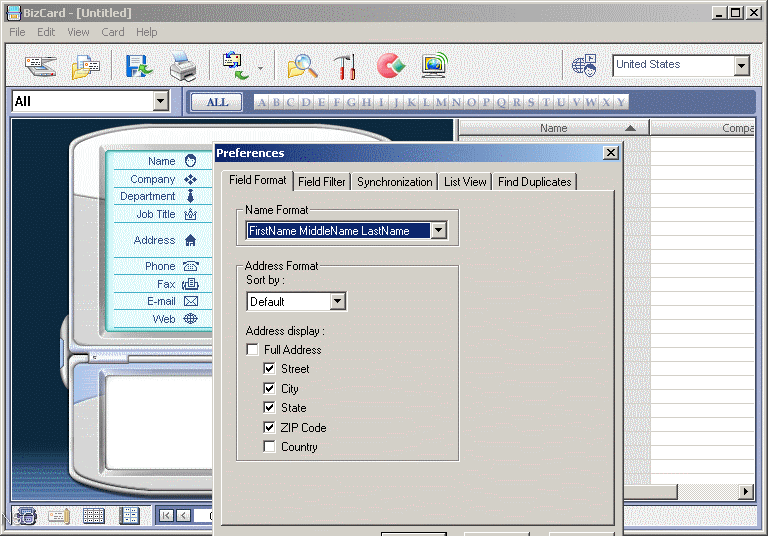The image size is (768, 536).
Task: Open the View menu
Action: pos(78,32)
